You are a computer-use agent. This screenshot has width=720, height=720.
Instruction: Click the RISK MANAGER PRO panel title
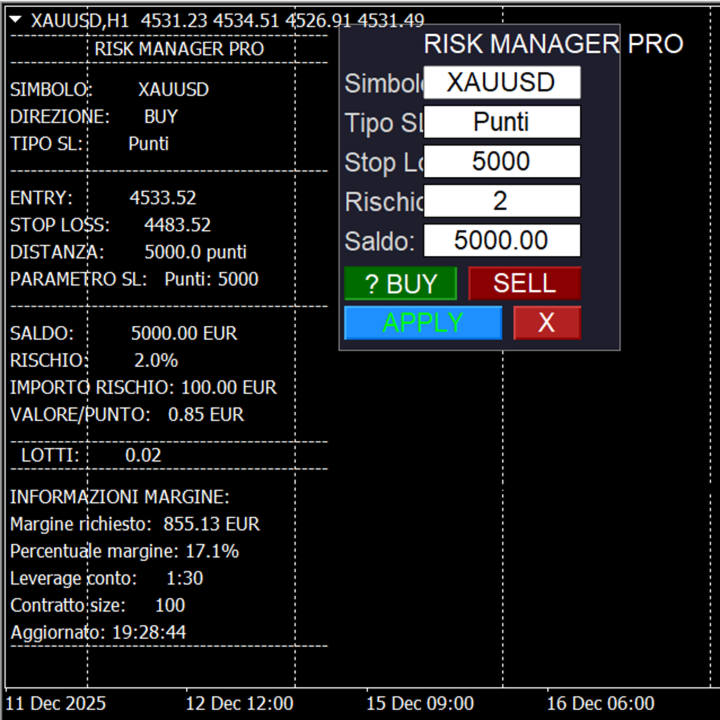[x=553, y=44]
